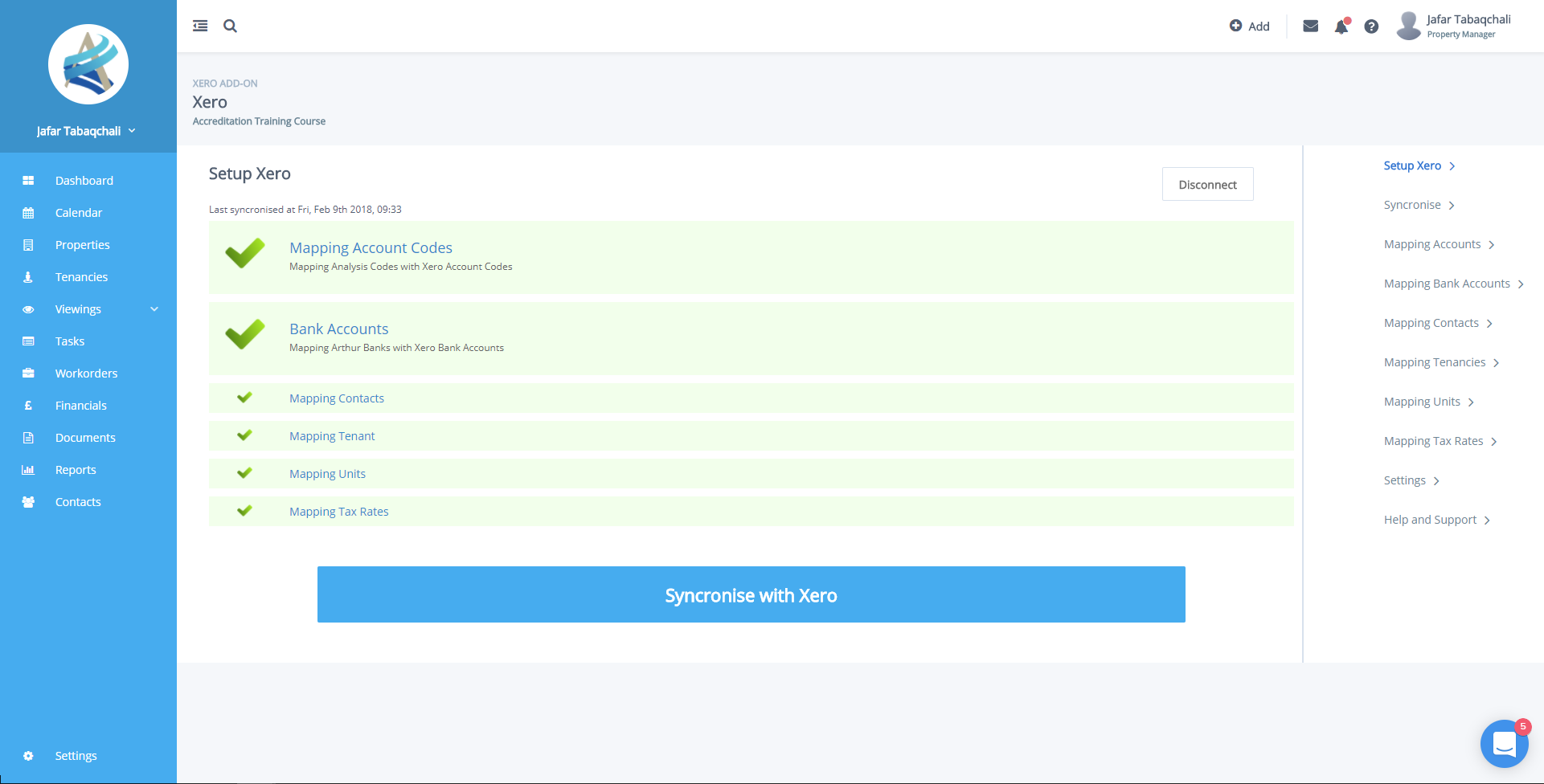Click checkmark beside Bank Accounts
Image resolution: width=1544 pixels, height=784 pixels.
coord(245,334)
